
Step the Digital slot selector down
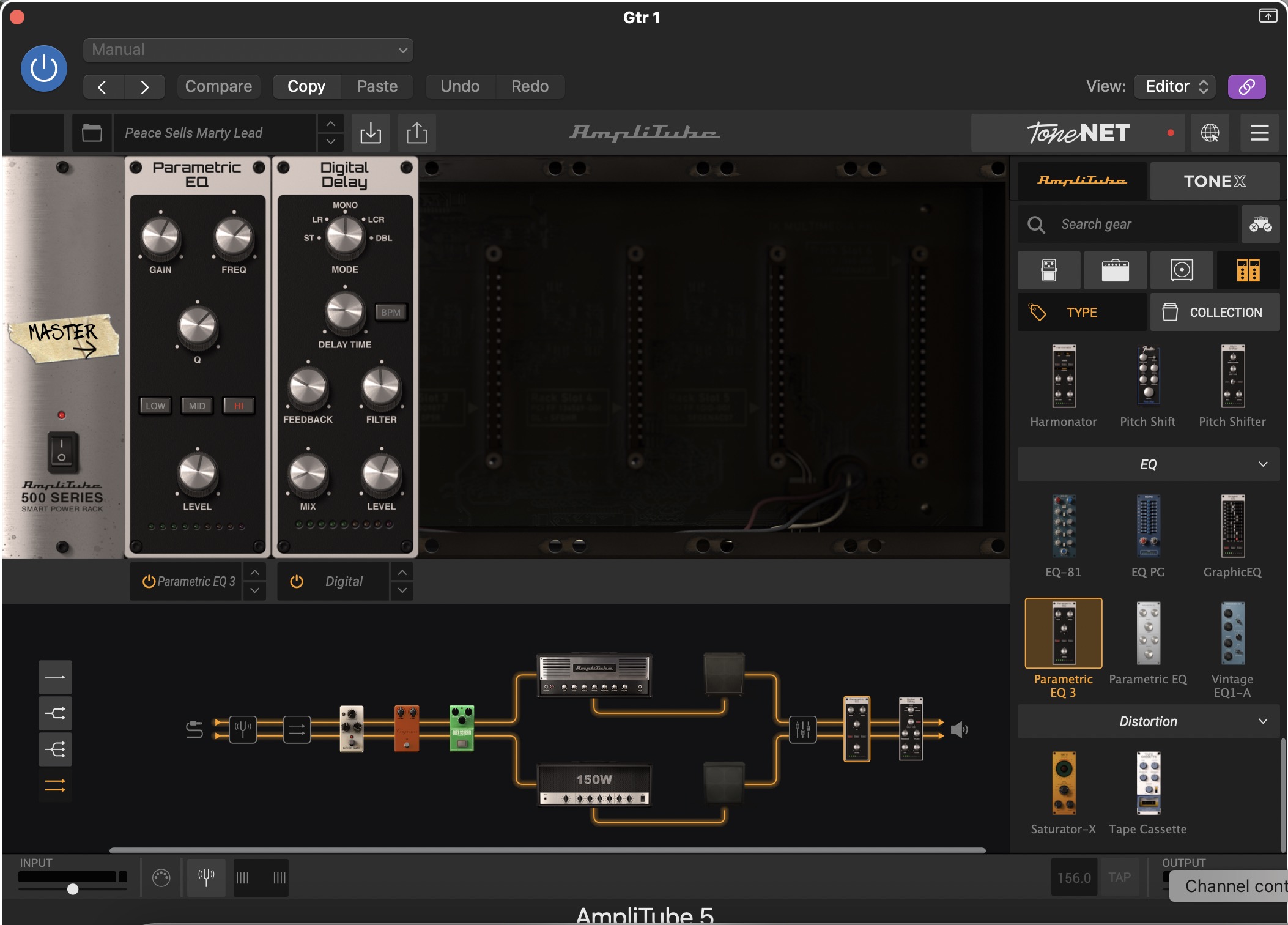click(x=402, y=590)
